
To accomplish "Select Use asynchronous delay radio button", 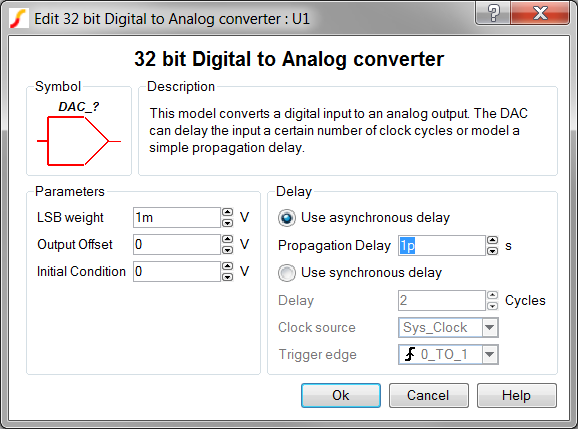I will pyautogui.click(x=287, y=218).
